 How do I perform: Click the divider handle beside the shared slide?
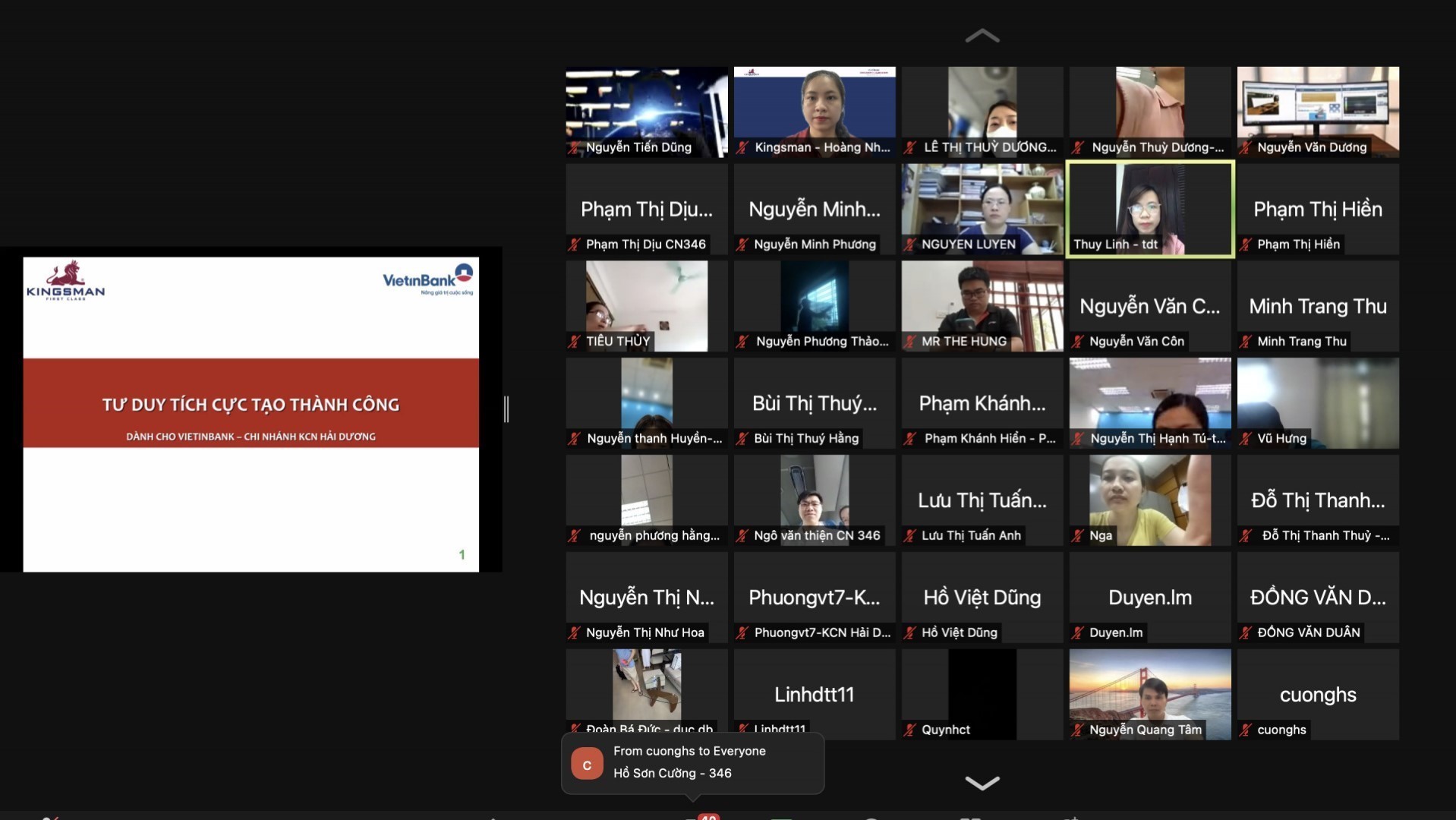pyautogui.click(x=506, y=409)
